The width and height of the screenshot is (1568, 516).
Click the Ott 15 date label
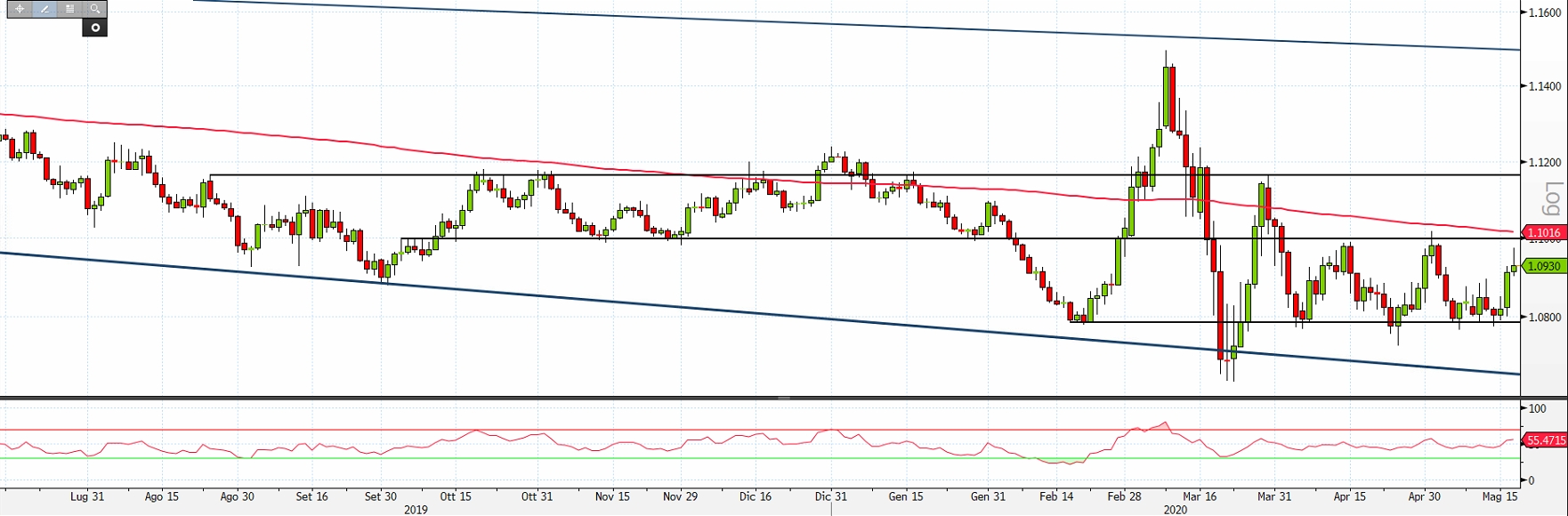coord(456,496)
